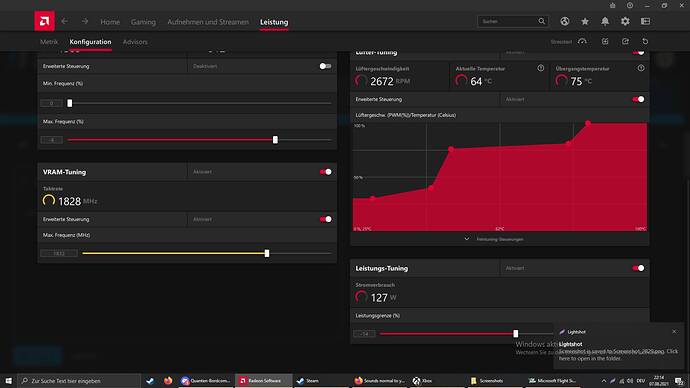Start Stresstest via the gauge icon

click(582, 41)
